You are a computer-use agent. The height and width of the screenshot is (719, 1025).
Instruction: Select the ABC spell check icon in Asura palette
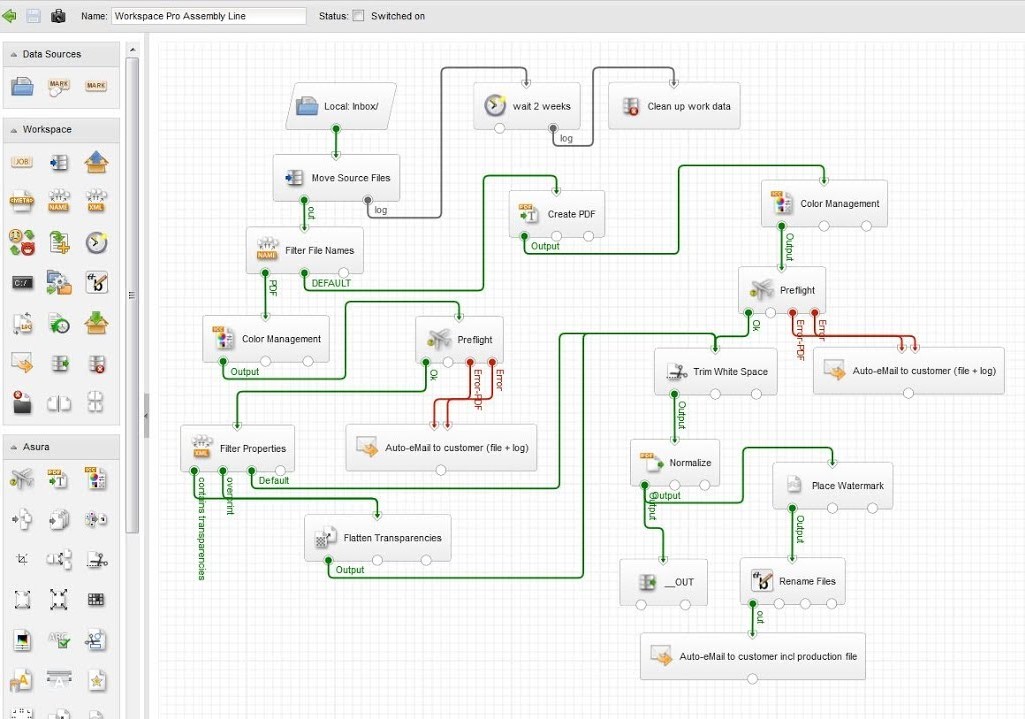click(59, 640)
